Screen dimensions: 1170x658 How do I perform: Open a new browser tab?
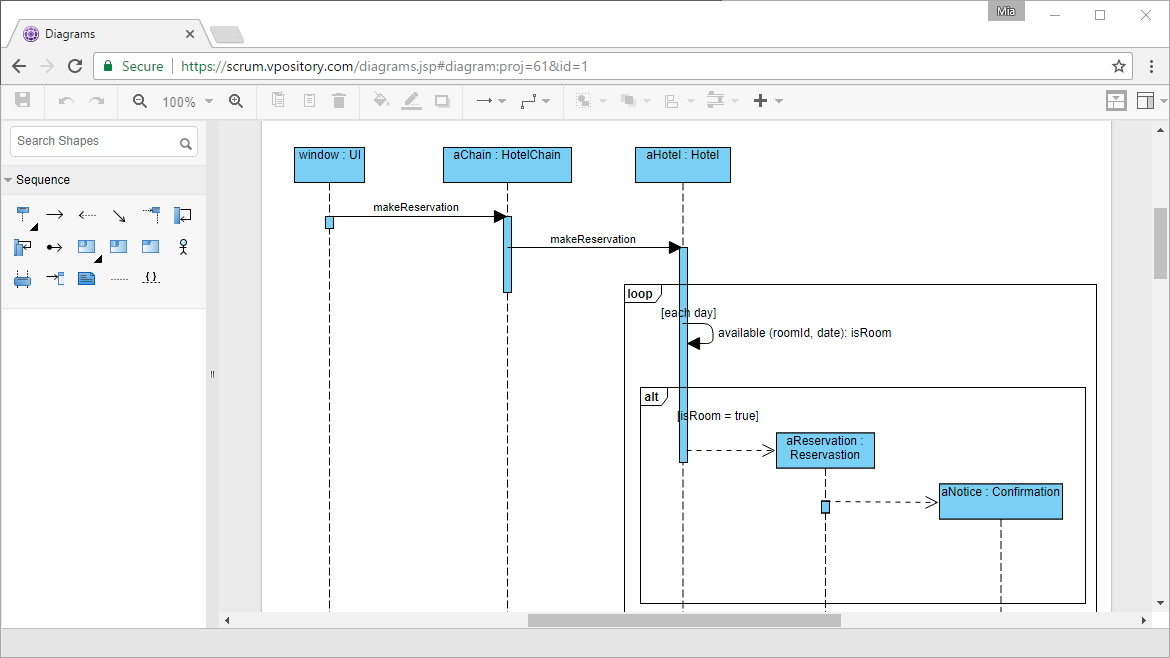coord(227,34)
